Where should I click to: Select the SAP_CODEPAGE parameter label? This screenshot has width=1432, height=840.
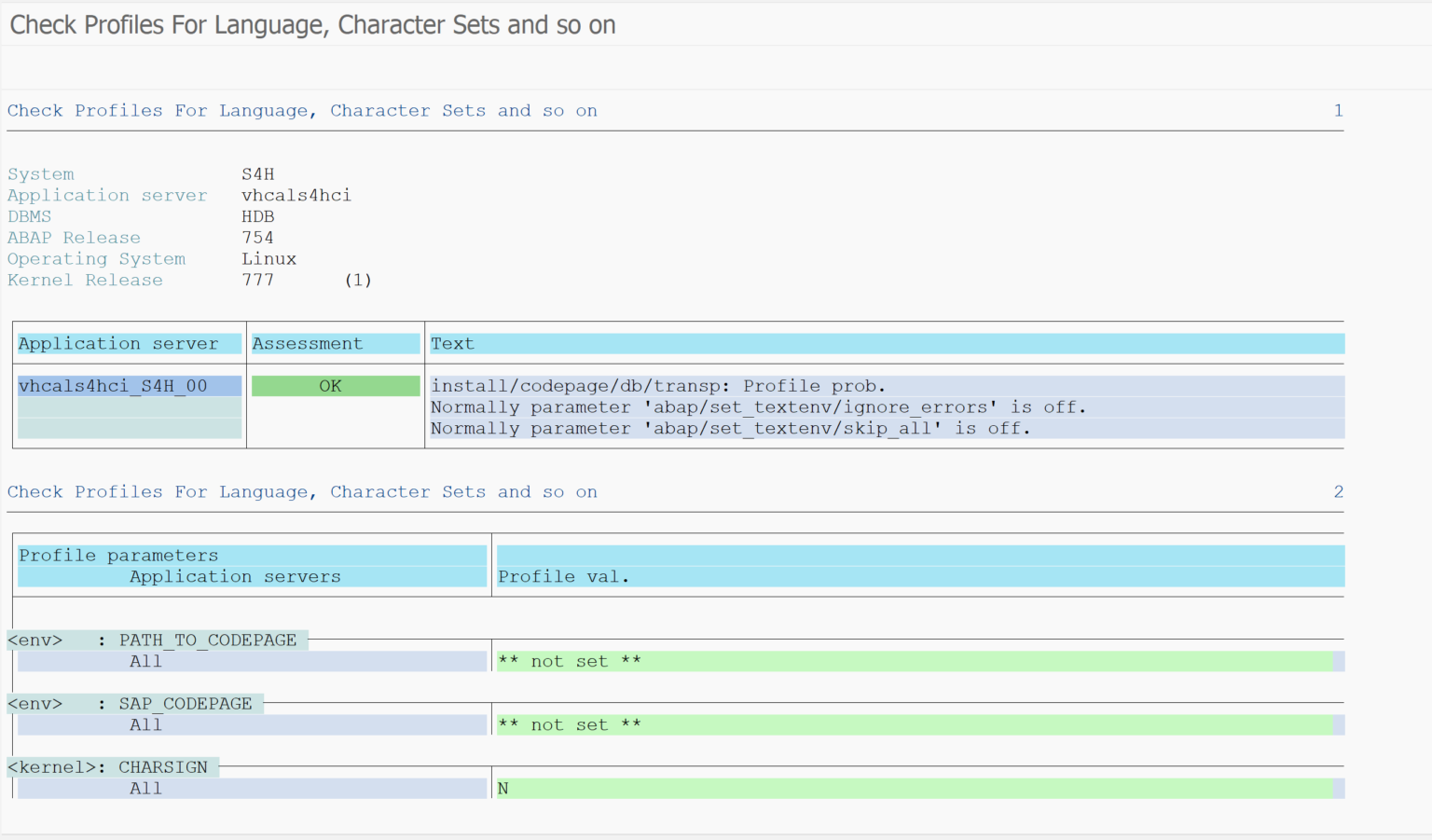(185, 704)
